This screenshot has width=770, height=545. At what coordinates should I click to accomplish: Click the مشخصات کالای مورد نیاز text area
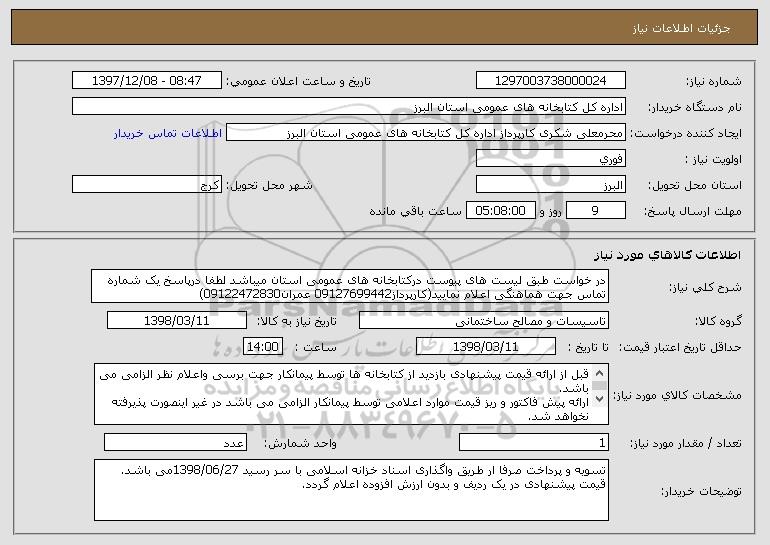click(351, 394)
